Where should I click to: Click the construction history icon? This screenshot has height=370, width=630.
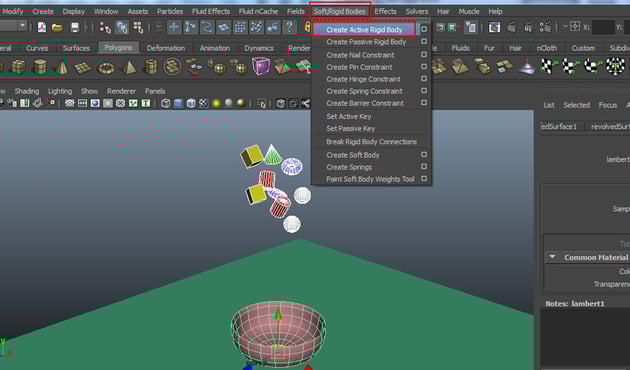470,27
